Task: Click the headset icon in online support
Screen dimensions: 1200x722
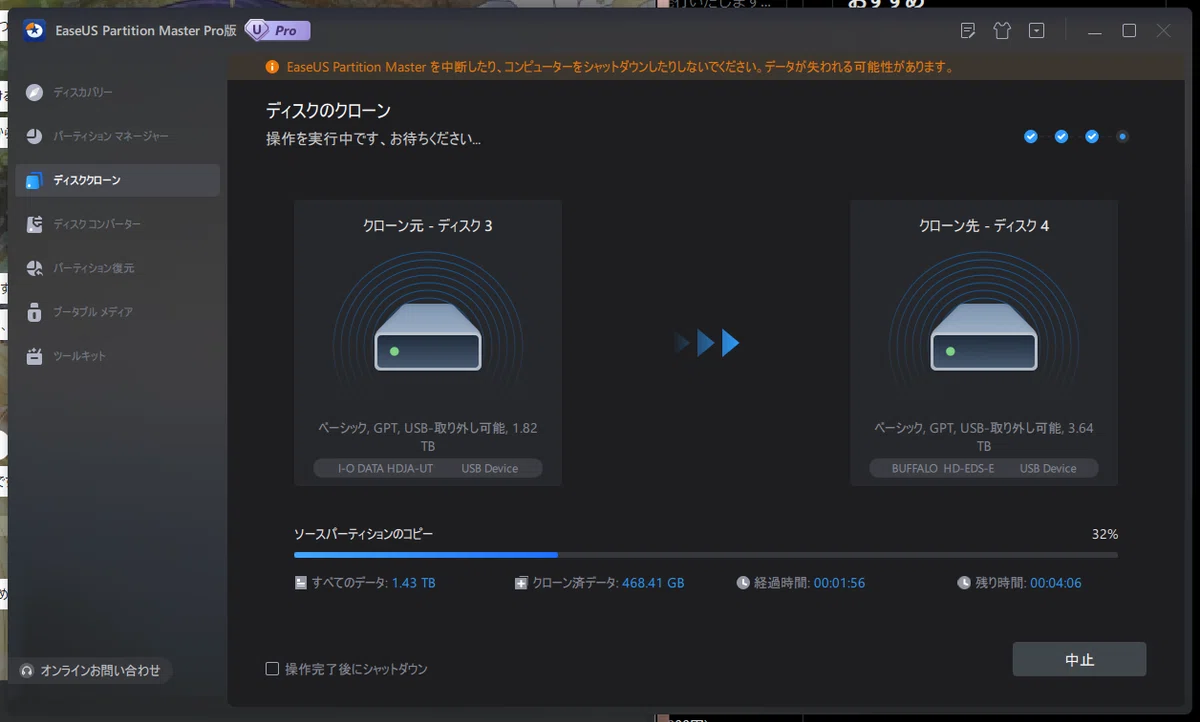Action: (x=27, y=671)
